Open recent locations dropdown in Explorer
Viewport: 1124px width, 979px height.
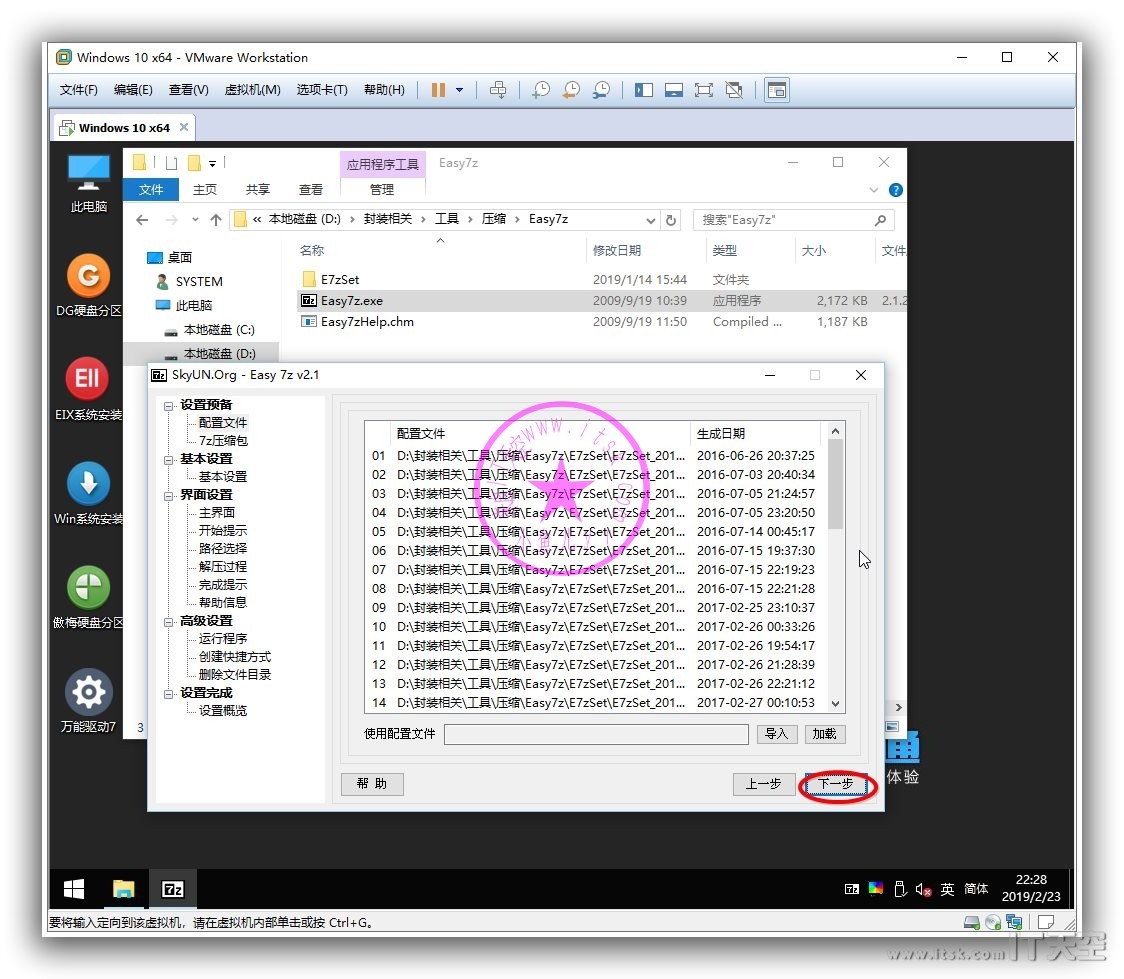tap(195, 219)
